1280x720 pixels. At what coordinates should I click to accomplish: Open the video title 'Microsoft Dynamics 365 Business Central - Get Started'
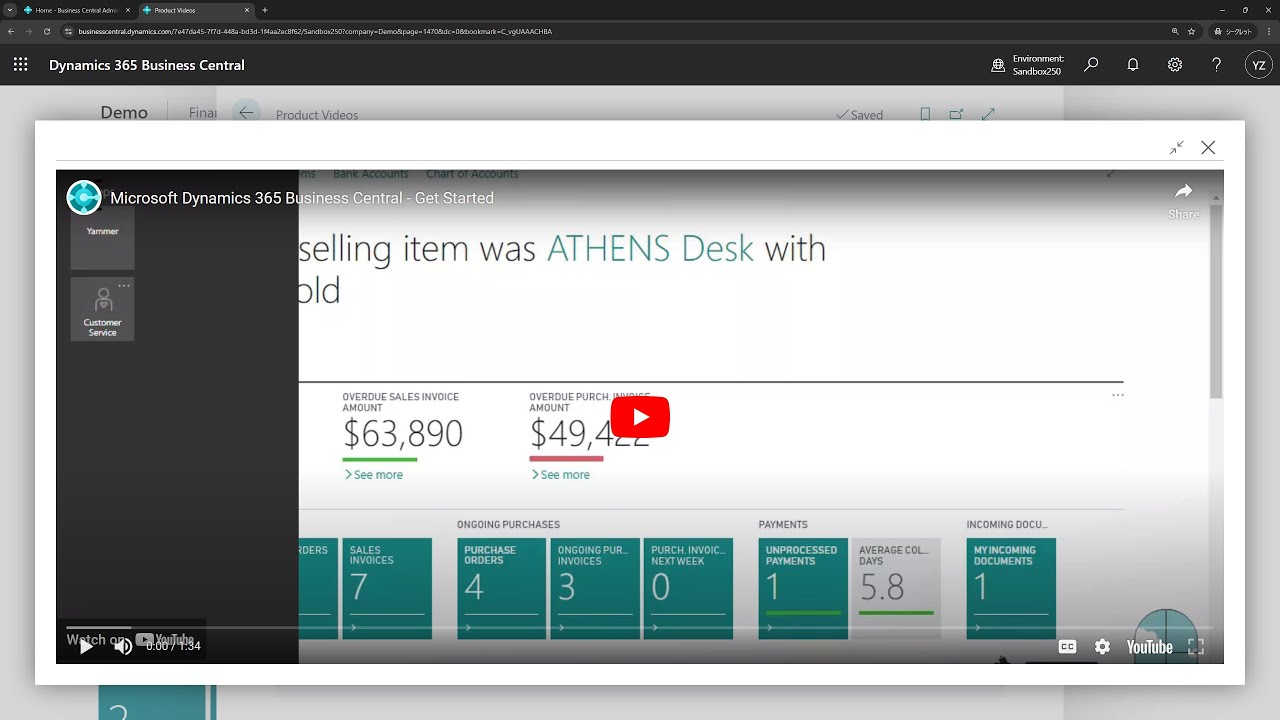(302, 198)
